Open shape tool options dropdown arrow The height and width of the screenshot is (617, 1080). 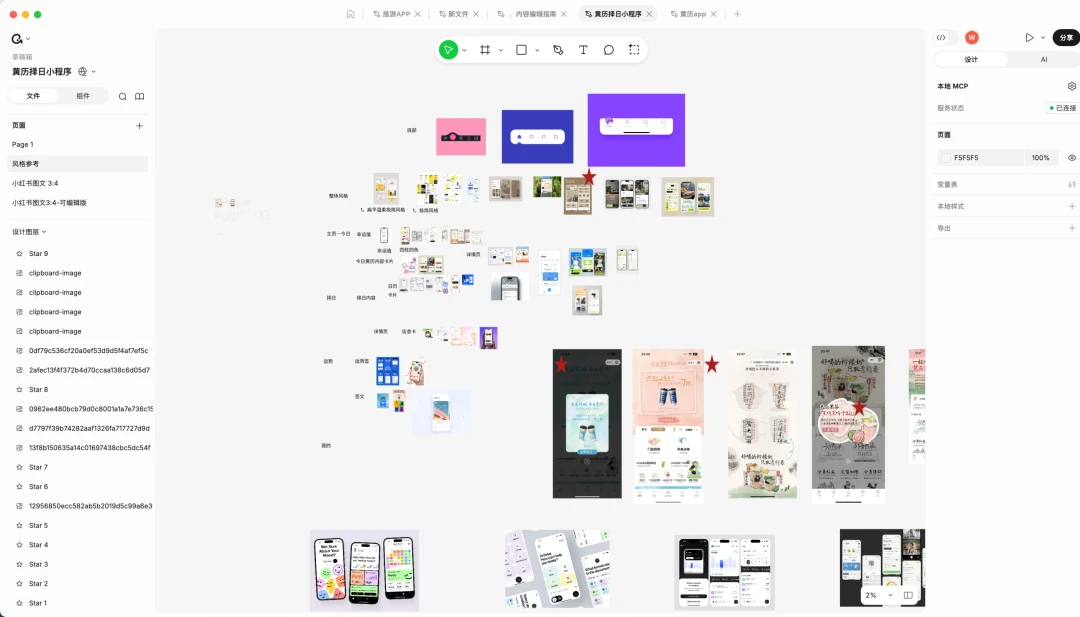pyautogui.click(x=537, y=50)
